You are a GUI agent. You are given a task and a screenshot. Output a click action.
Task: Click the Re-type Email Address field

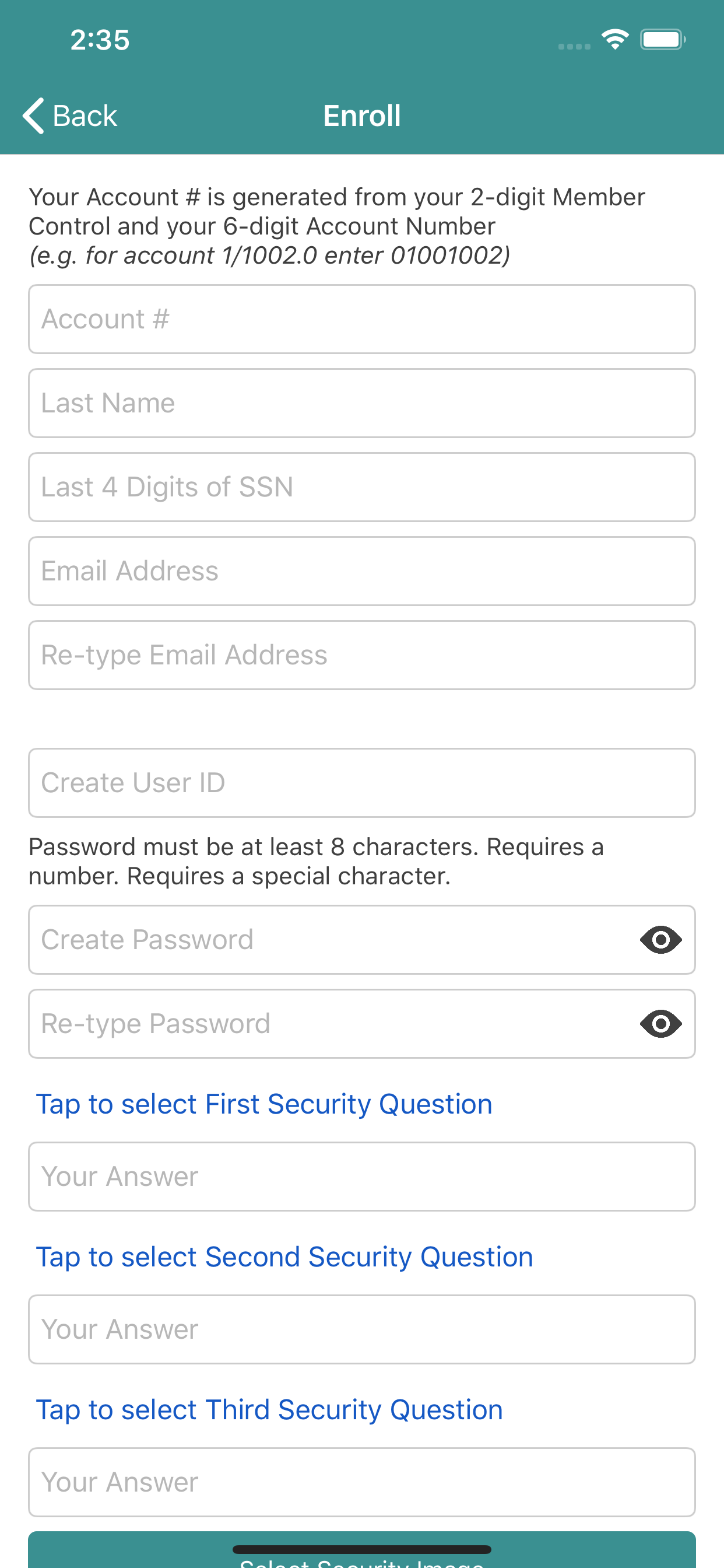[362, 655]
